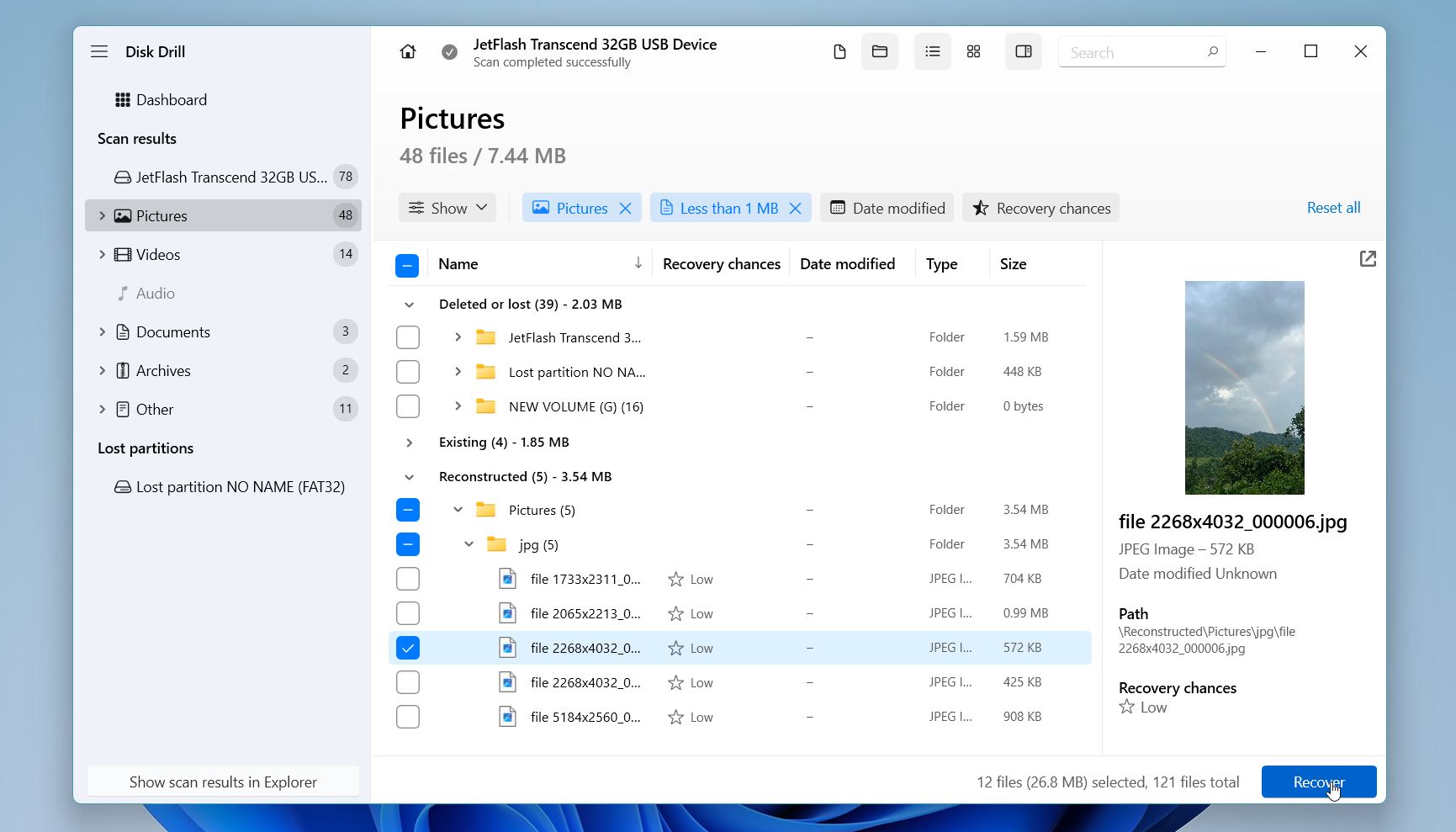Expand Documents category in sidebar
The image size is (1456, 832).
[102, 331]
